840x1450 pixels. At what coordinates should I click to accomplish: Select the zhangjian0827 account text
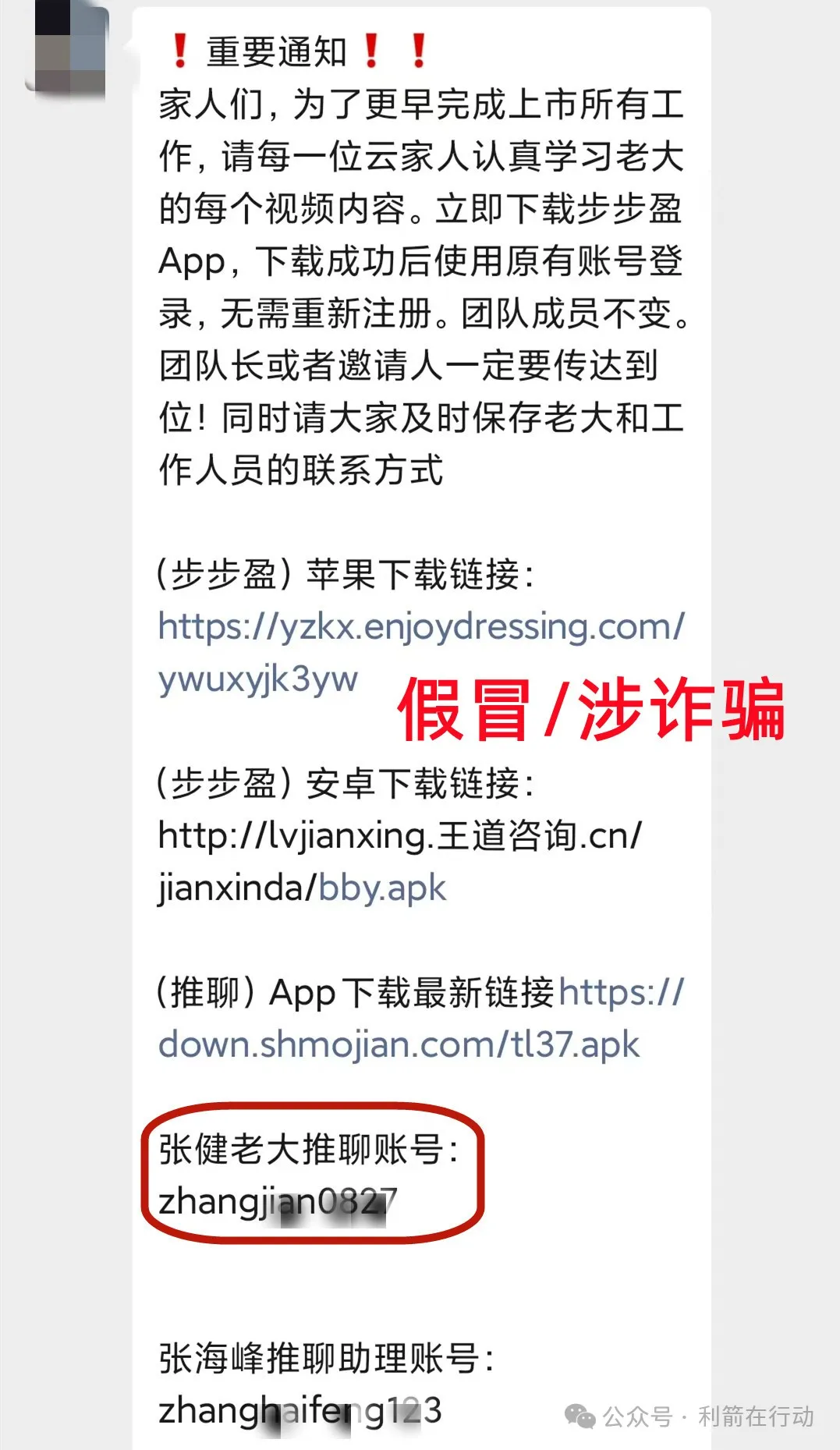point(278,1201)
